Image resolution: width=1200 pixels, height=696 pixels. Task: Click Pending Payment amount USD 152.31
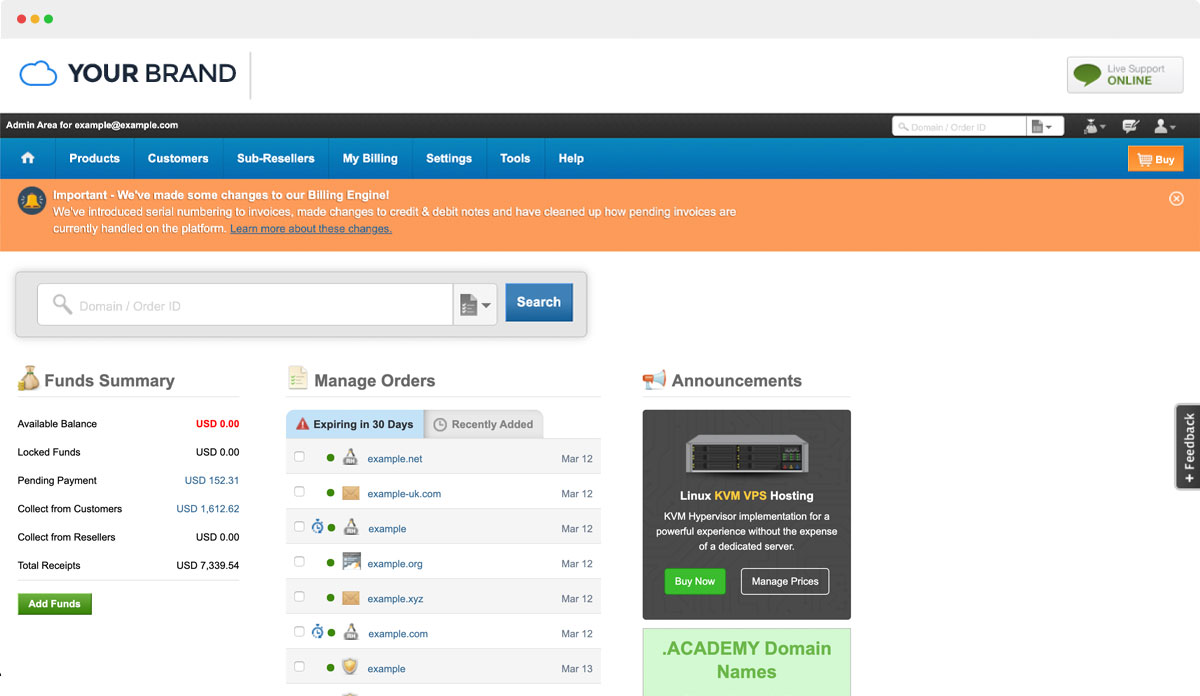point(212,480)
